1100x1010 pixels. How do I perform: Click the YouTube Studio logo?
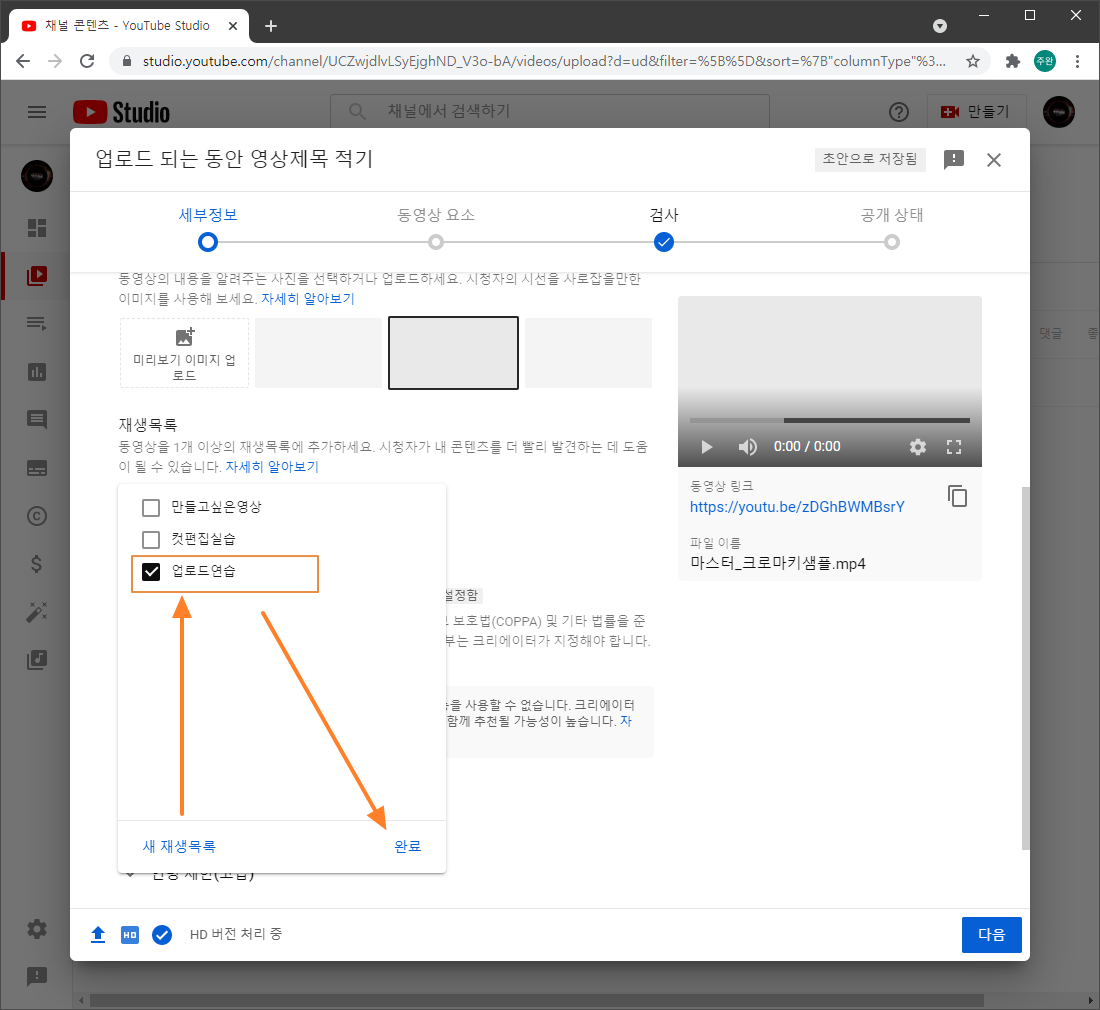tap(121, 112)
